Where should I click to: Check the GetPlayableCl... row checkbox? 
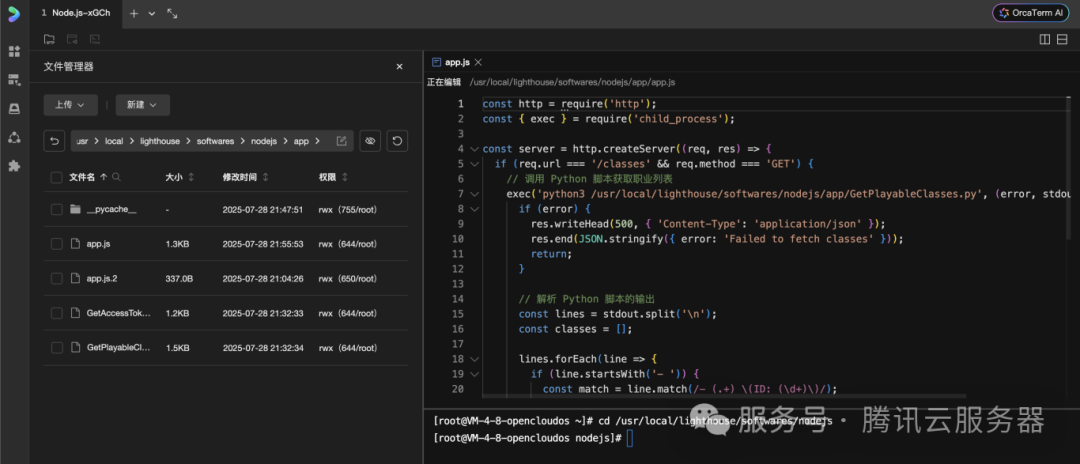click(x=56, y=348)
